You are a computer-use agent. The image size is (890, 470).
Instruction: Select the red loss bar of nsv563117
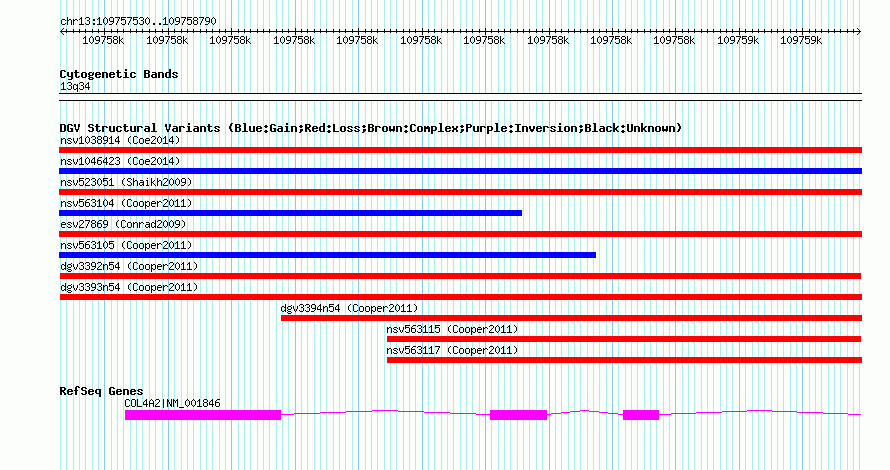point(624,360)
